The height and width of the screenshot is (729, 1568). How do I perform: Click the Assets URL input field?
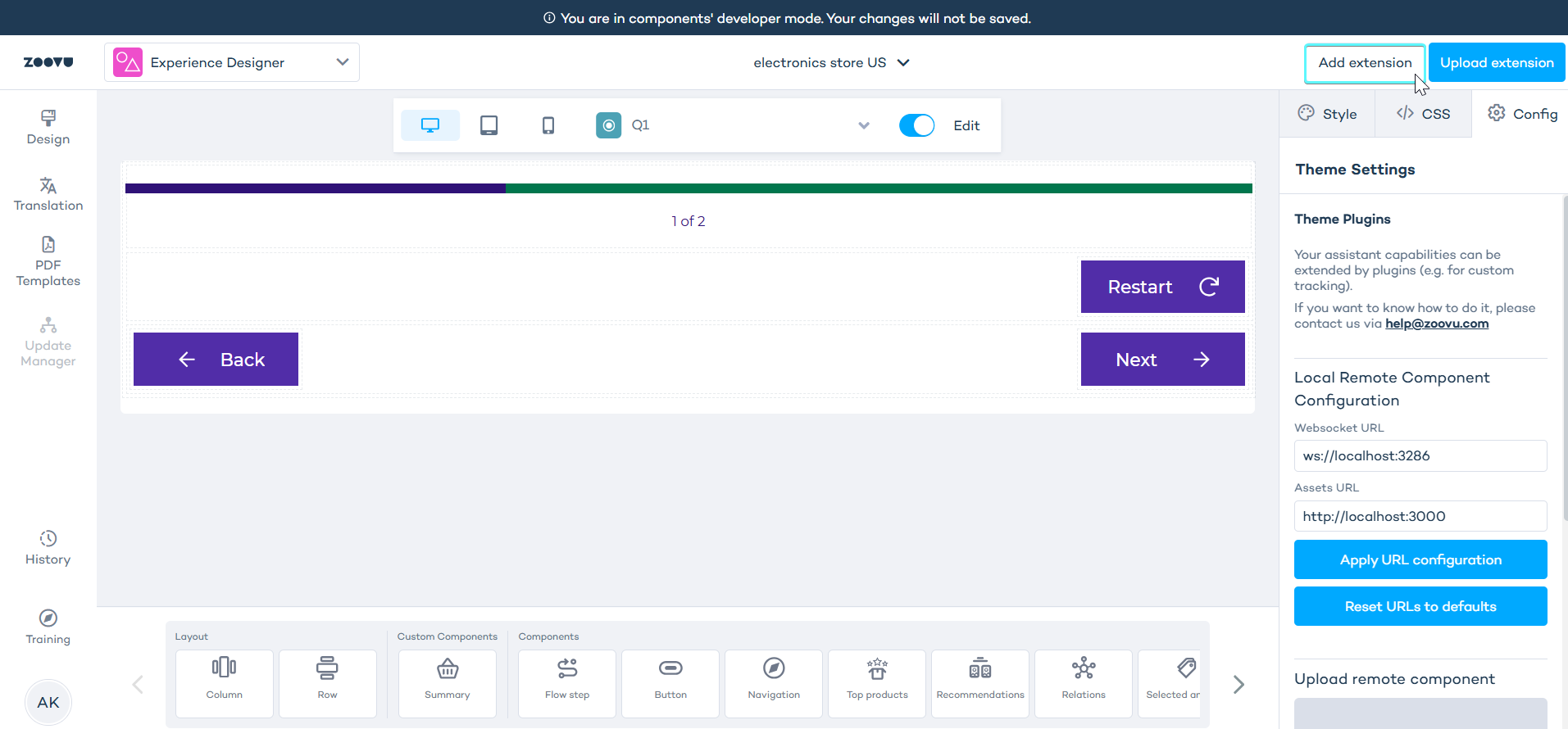[1420, 516]
